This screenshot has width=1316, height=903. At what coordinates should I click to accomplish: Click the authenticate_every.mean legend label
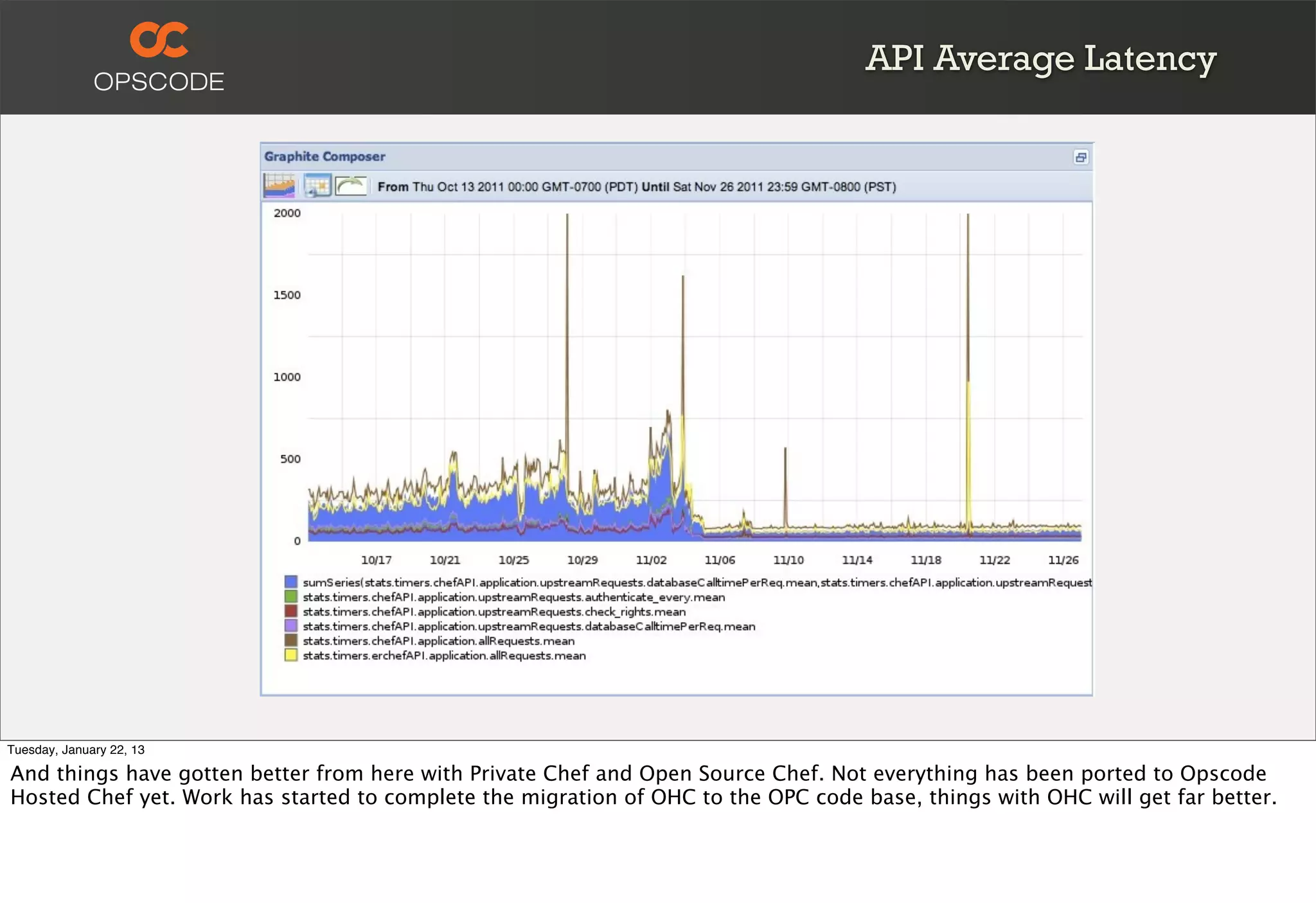click(x=514, y=598)
